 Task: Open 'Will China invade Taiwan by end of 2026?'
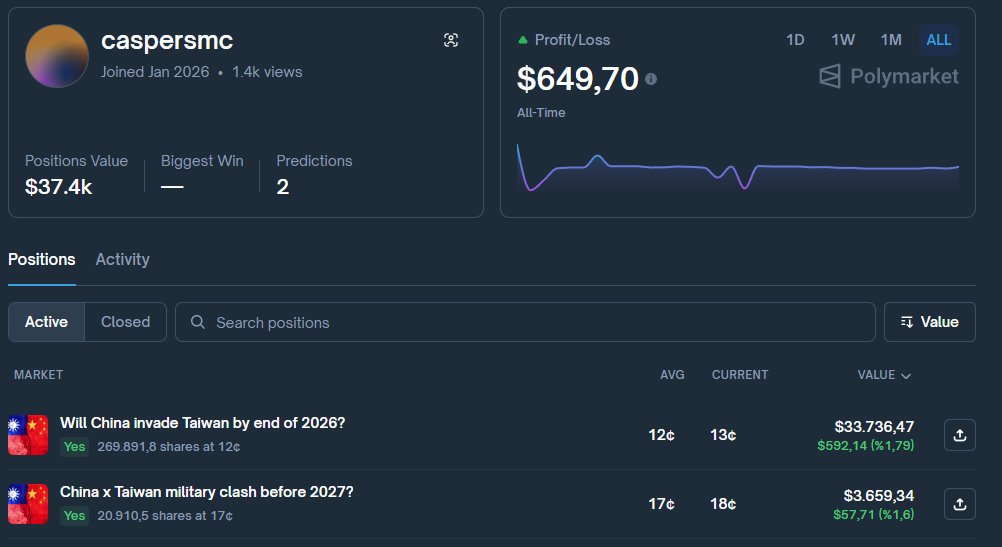tap(202, 423)
